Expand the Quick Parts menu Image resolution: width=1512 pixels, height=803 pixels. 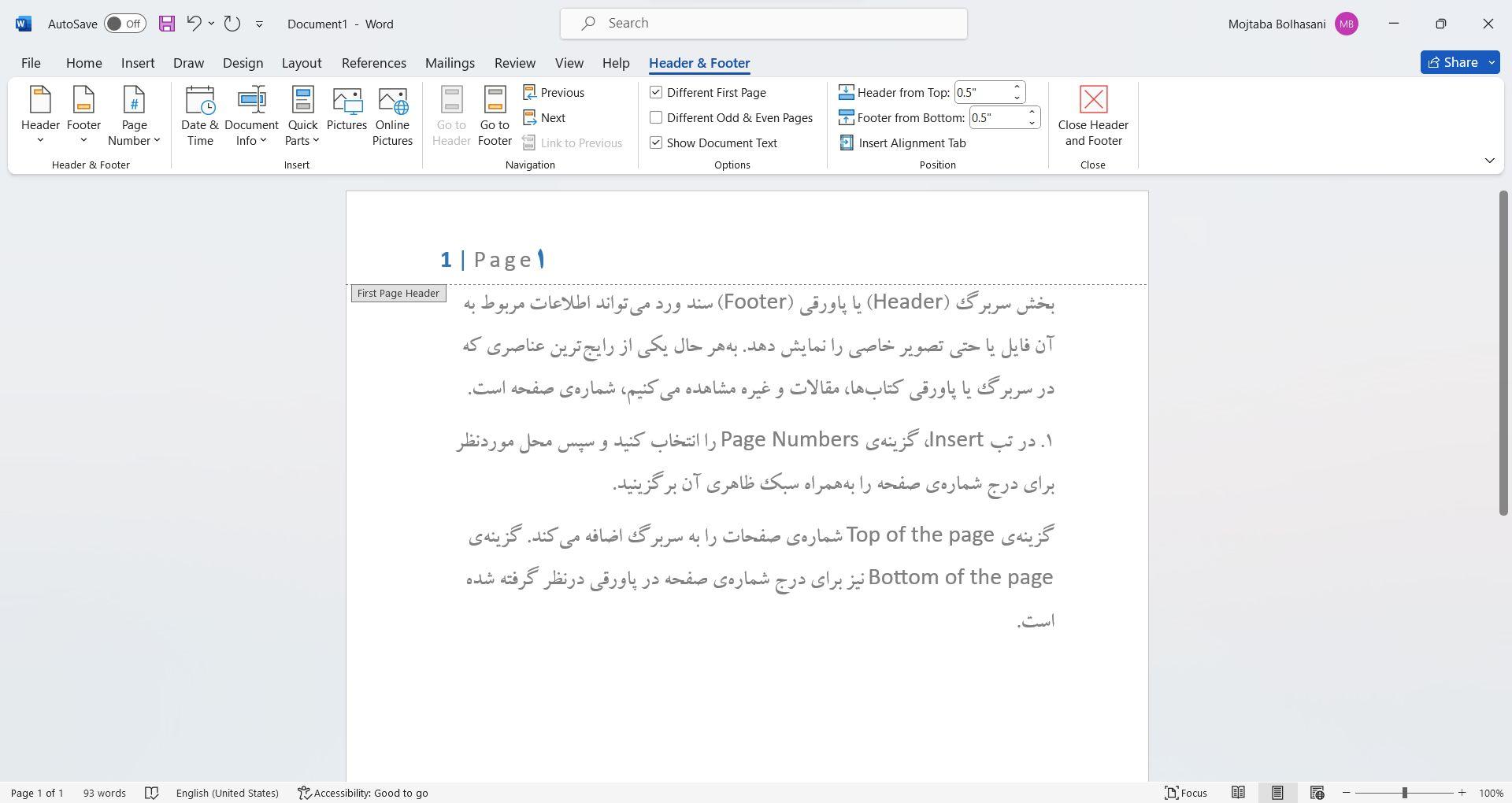pos(302,116)
